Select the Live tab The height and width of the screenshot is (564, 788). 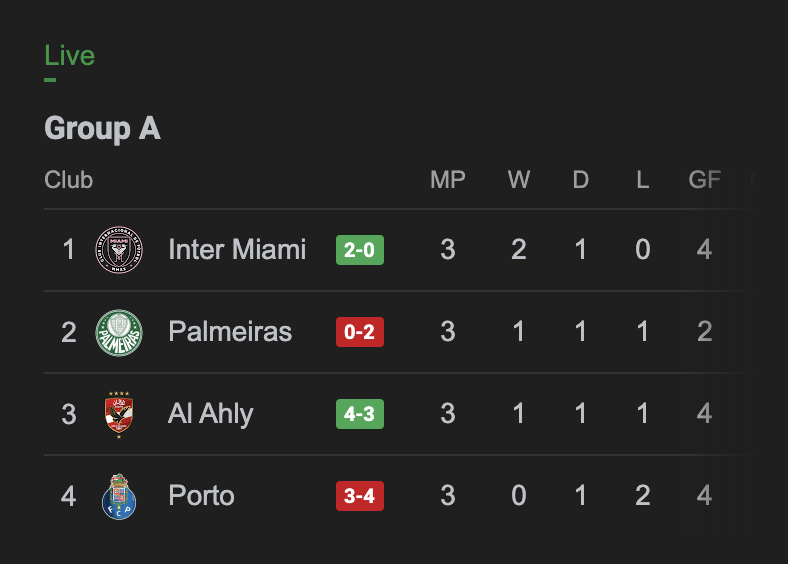[69, 55]
